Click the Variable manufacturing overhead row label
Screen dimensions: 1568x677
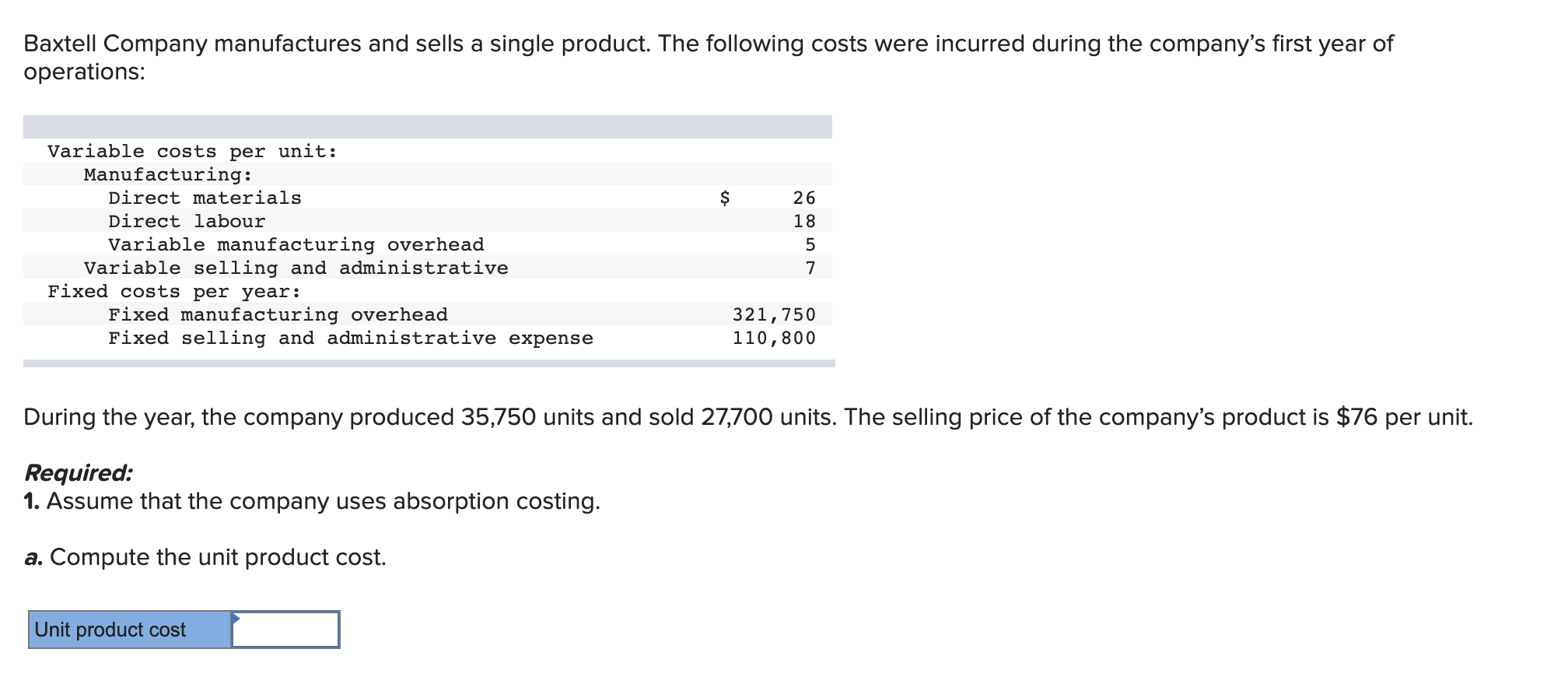tap(296, 245)
